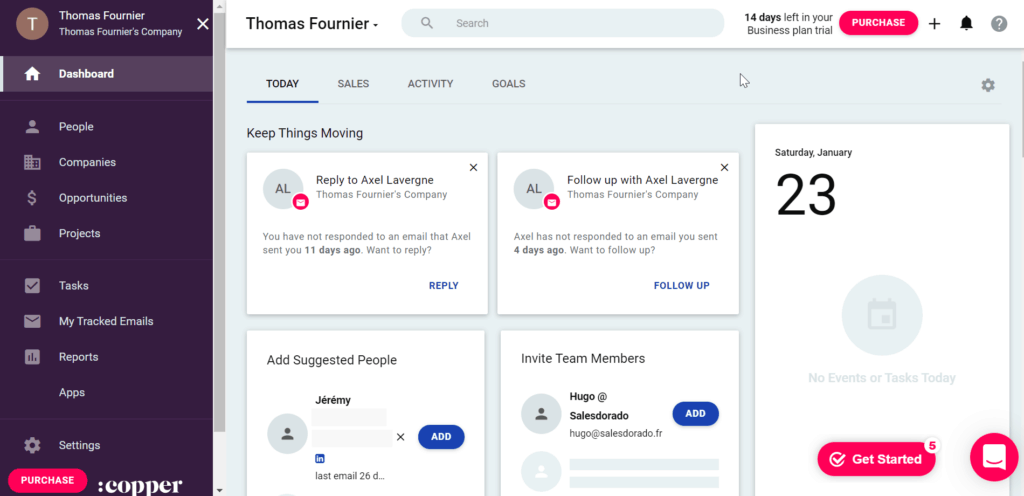Open Opportunities in the sidebar
The width and height of the screenshot is (1024, 496).
(x=93, y=198)
